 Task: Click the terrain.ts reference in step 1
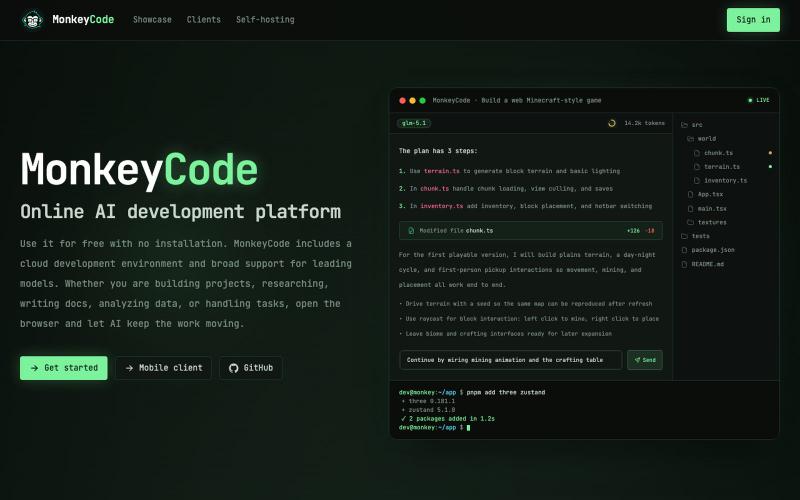pos(442,171)
